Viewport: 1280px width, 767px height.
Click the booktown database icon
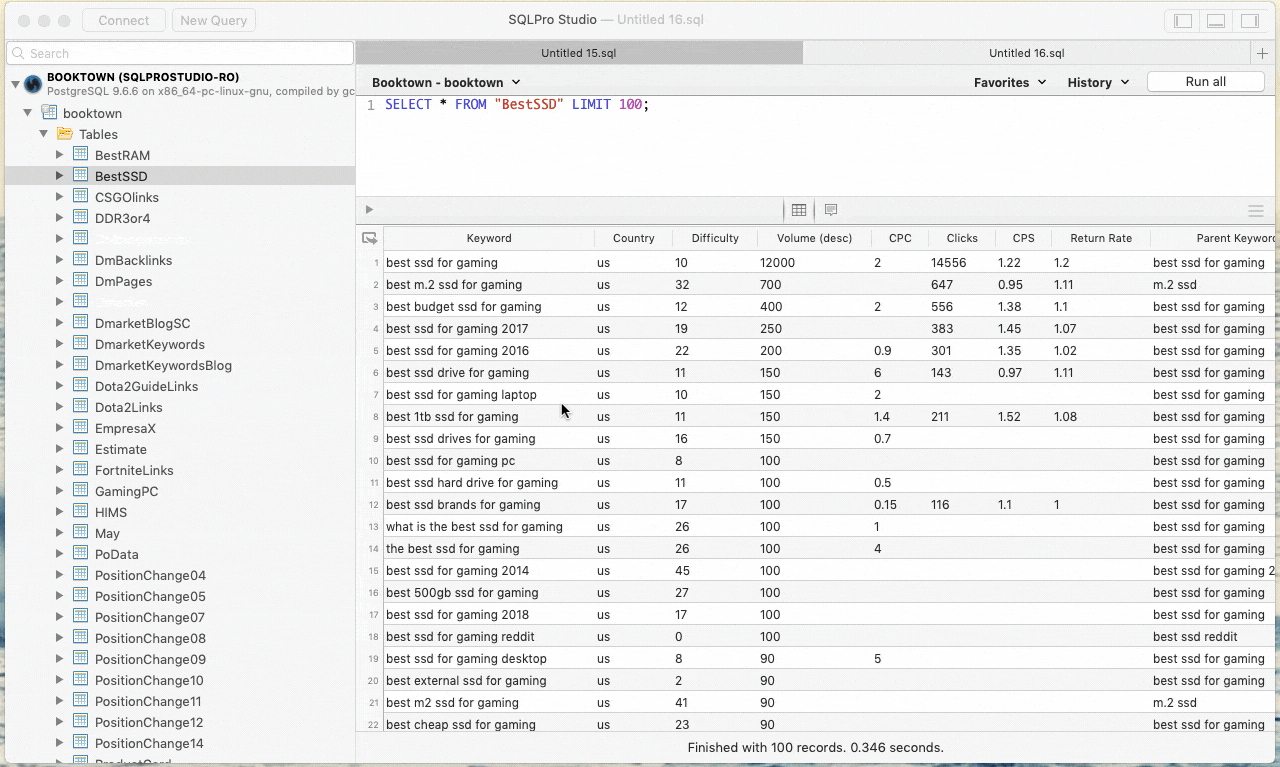[x=48, y=113]
